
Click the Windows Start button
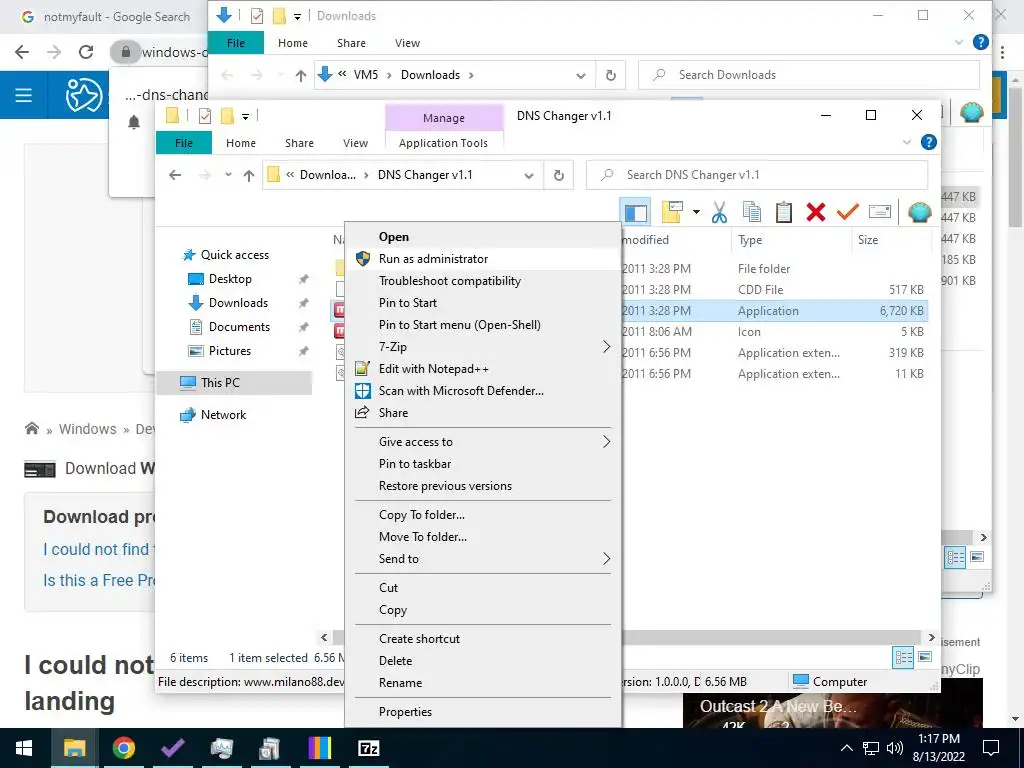click(24, 748)
